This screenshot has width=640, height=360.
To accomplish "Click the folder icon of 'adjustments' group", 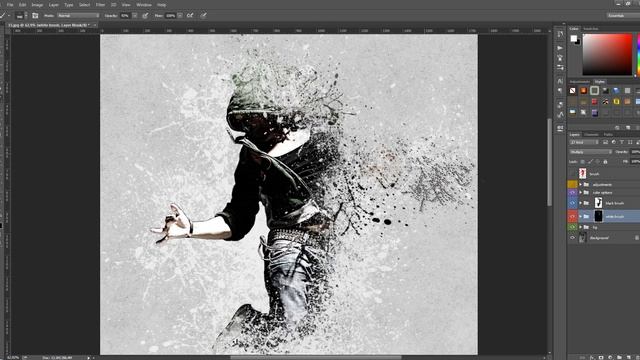I will 586,184.
